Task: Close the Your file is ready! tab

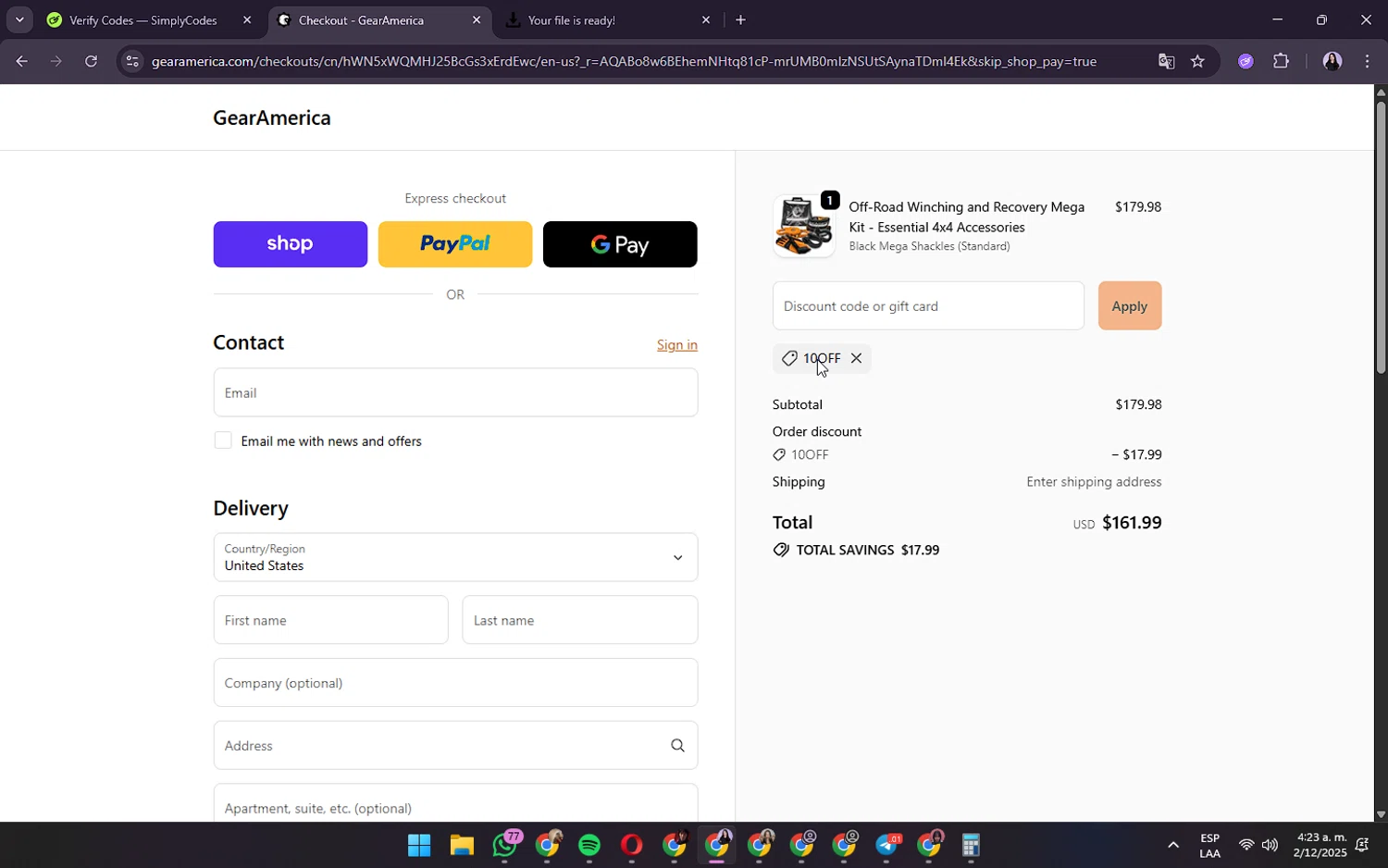Action: (706, 19)
